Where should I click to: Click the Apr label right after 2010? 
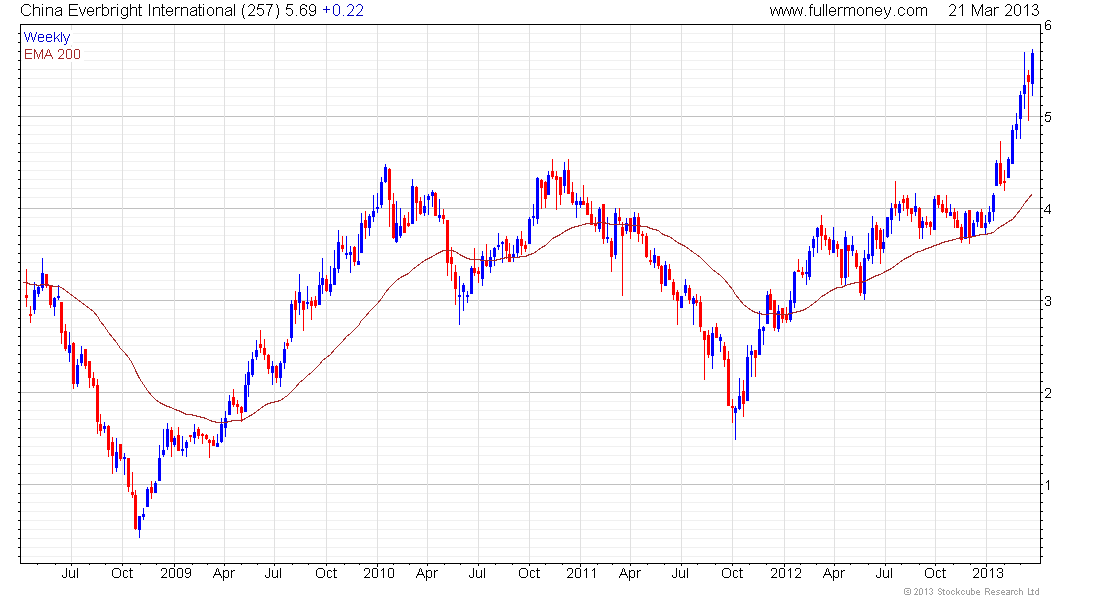pos(427,574)
